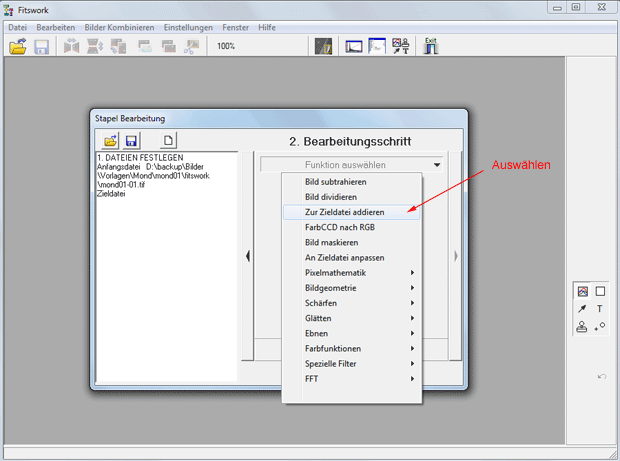Image resolution: width=620 pixels, height=461 pixels.
Task: Open the Funktion auswählen dropdown
Action: click(352, 164)
